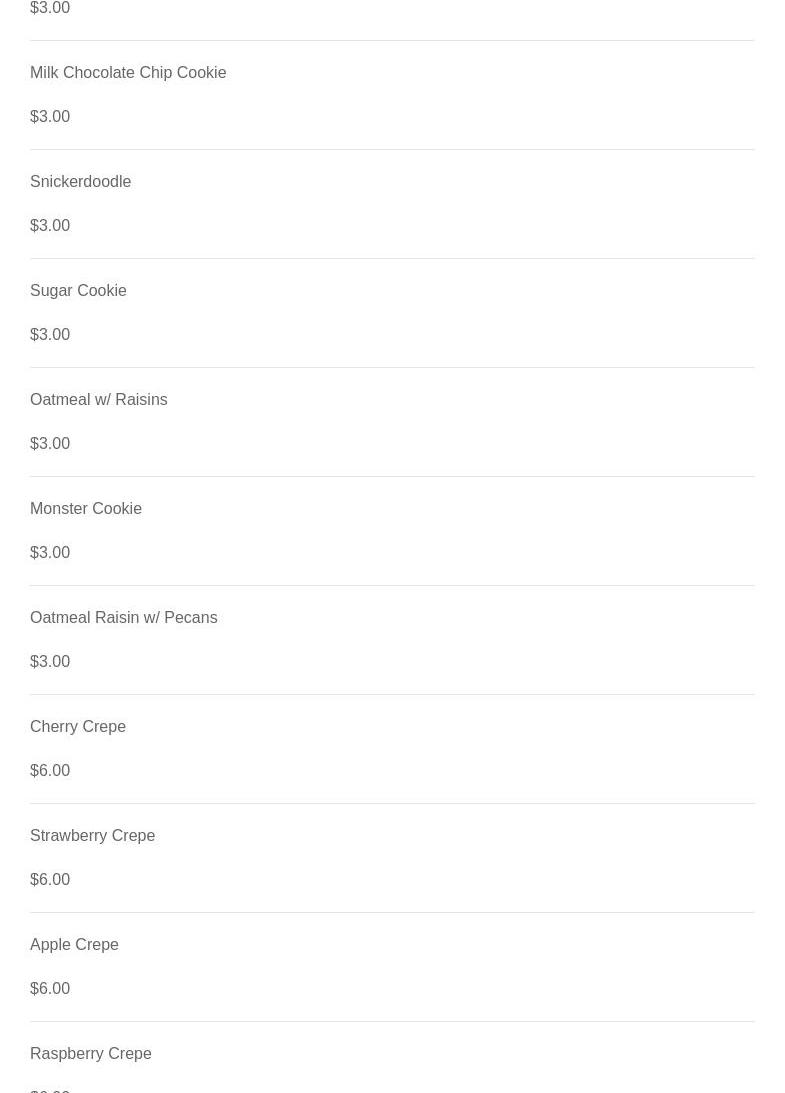Click the Apple Crepe $6.00 price
Screen dimensions: 785x1093
[x=50, y=989]
